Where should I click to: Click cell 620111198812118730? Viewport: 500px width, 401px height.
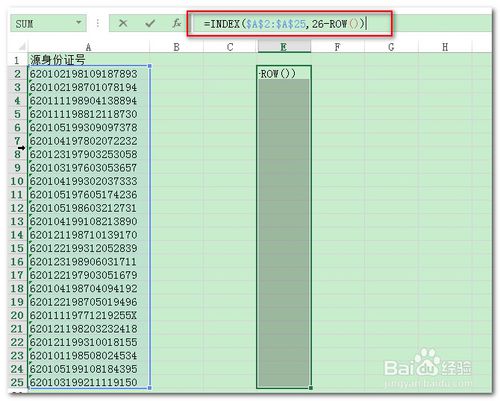click(89, 114)
